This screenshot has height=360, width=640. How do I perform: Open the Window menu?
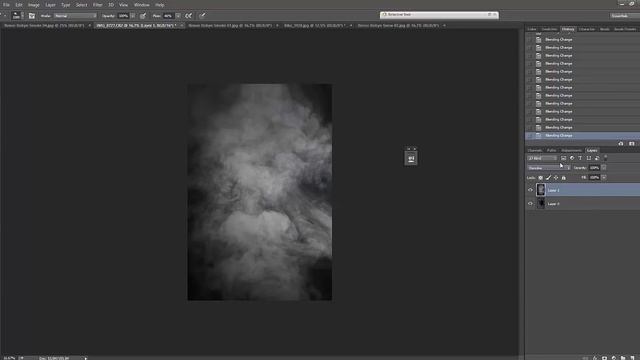(x=142, y=5)
